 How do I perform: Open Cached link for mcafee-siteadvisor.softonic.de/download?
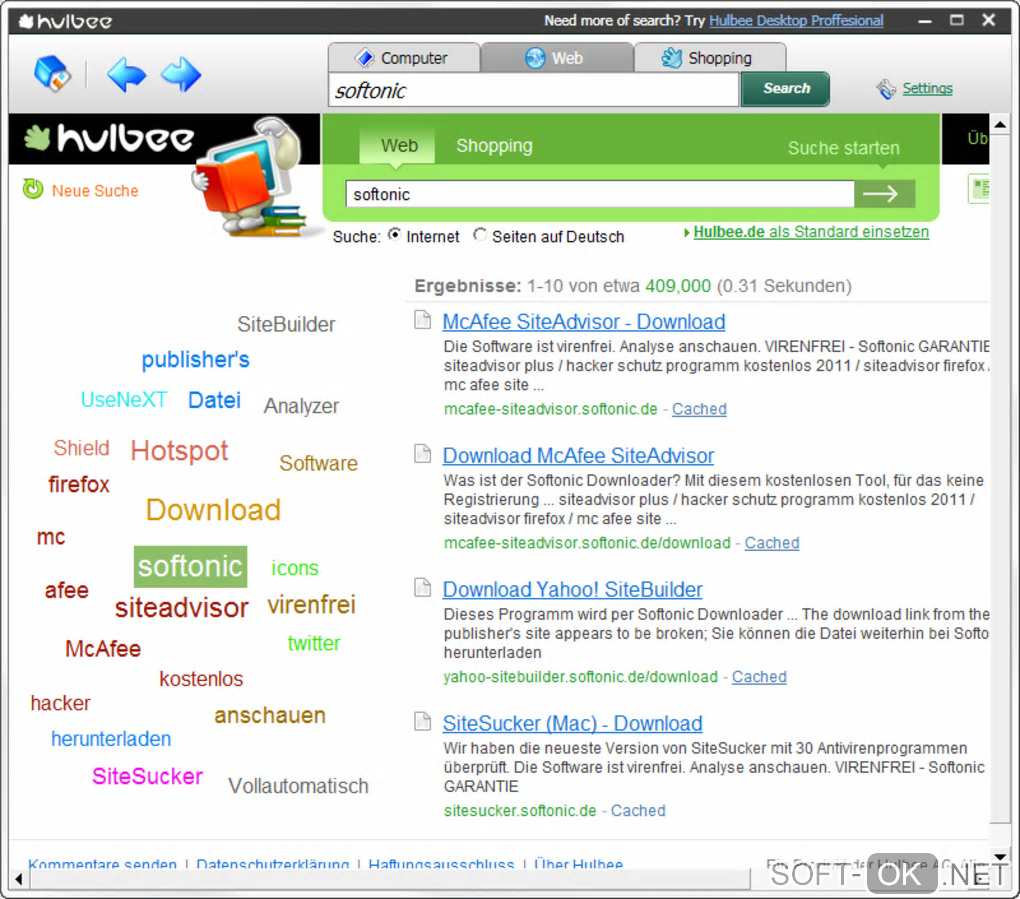coord(772,543)
